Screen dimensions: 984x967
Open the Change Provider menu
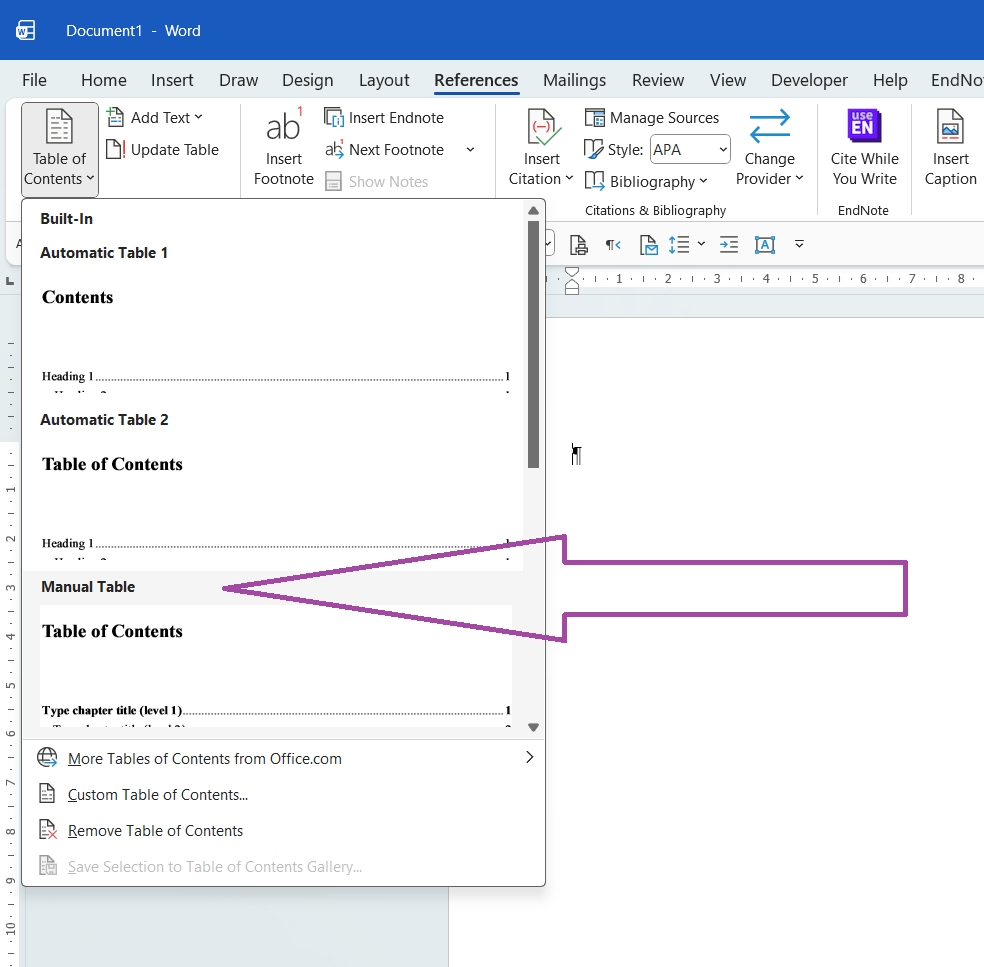[769, 149]
